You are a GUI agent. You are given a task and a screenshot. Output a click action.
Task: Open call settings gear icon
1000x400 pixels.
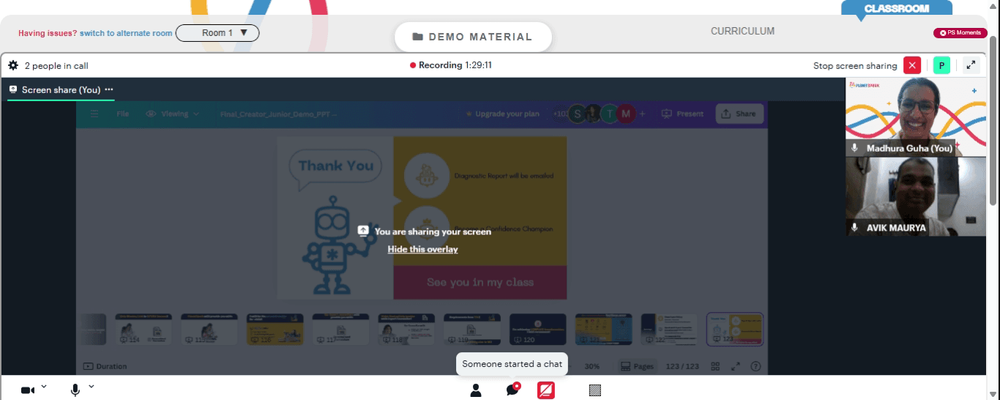click(13, 65)
